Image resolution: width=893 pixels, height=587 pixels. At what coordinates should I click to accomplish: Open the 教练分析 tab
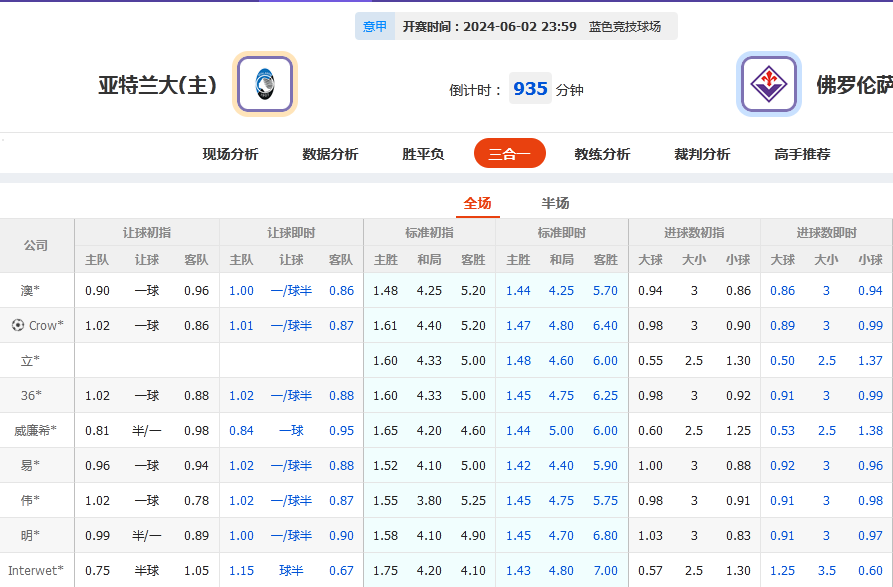(603, 153)
